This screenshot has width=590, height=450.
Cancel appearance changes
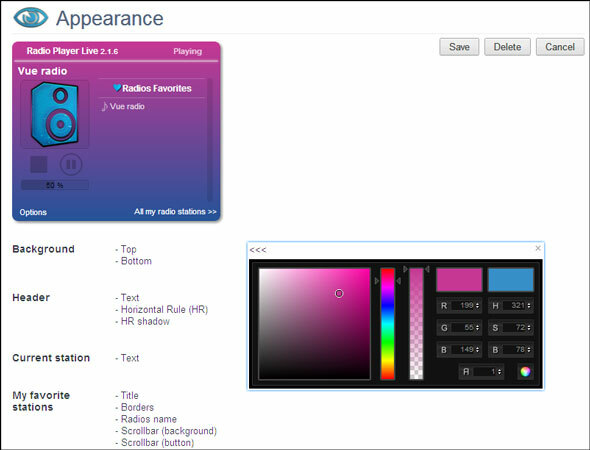560,47
